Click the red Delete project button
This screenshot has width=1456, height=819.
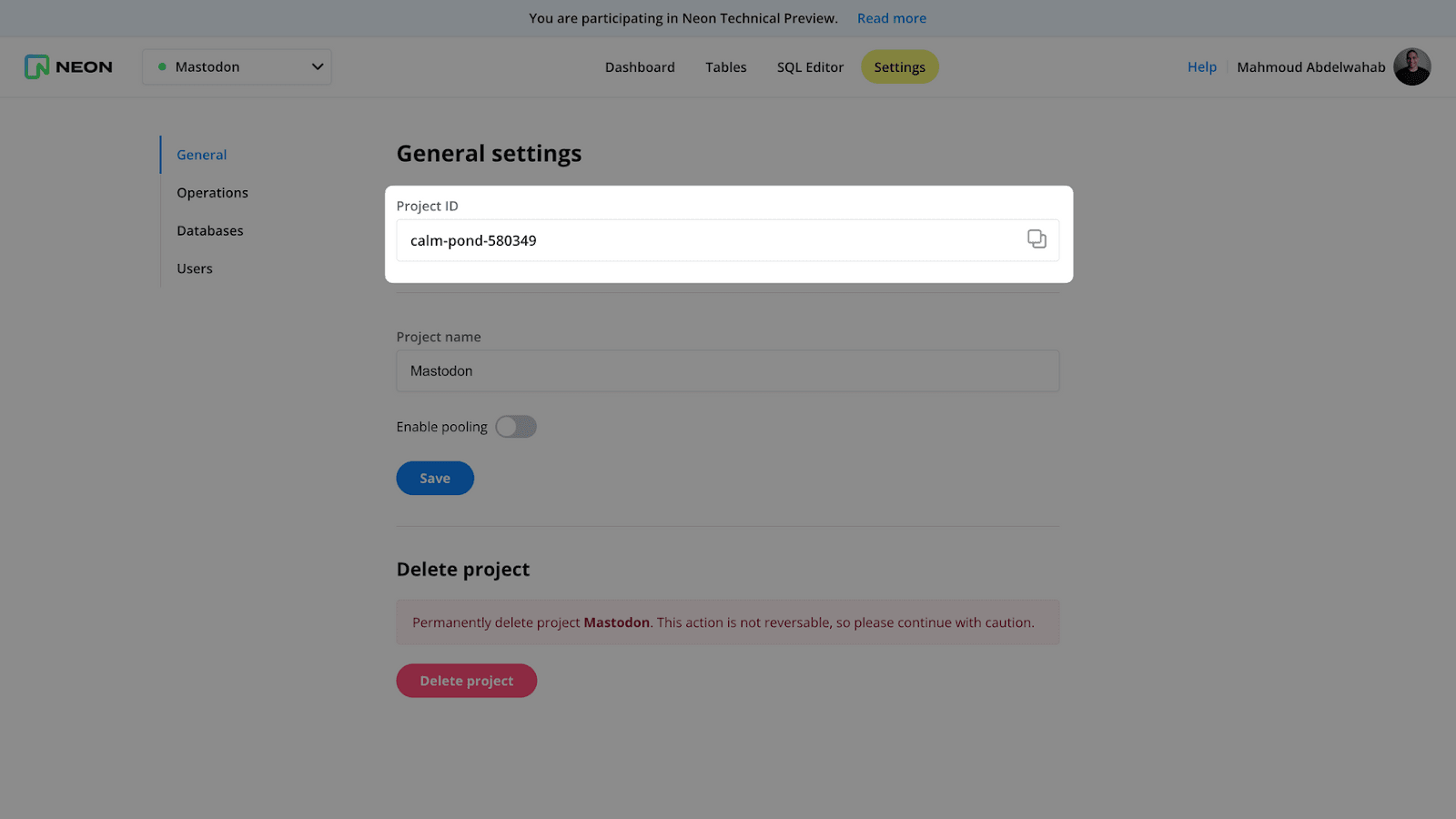coord(466,681)
